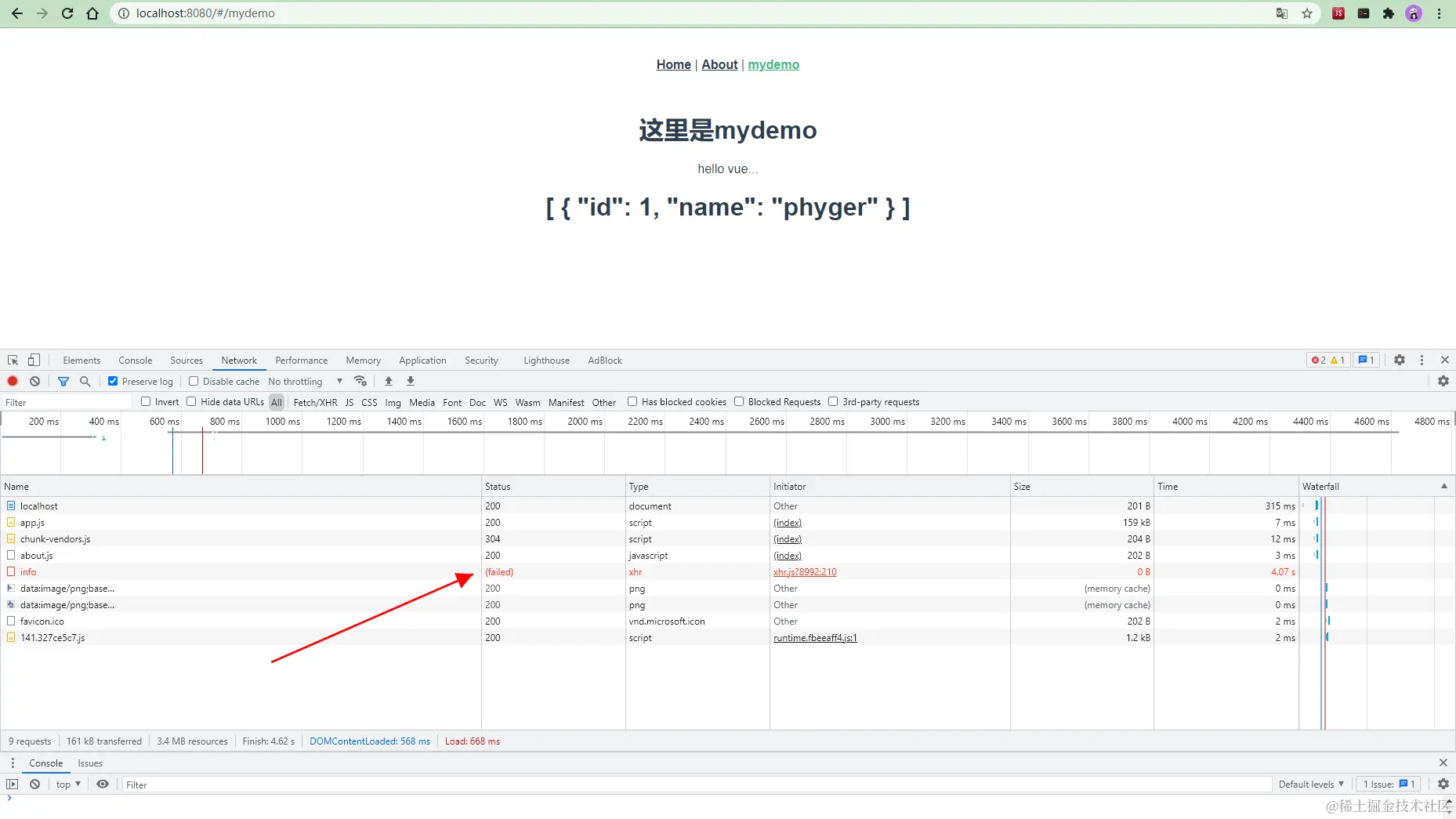1456x819 pixels.
Task: Open the Chrome three-dot menu
Action: [x=1439, y=13]
